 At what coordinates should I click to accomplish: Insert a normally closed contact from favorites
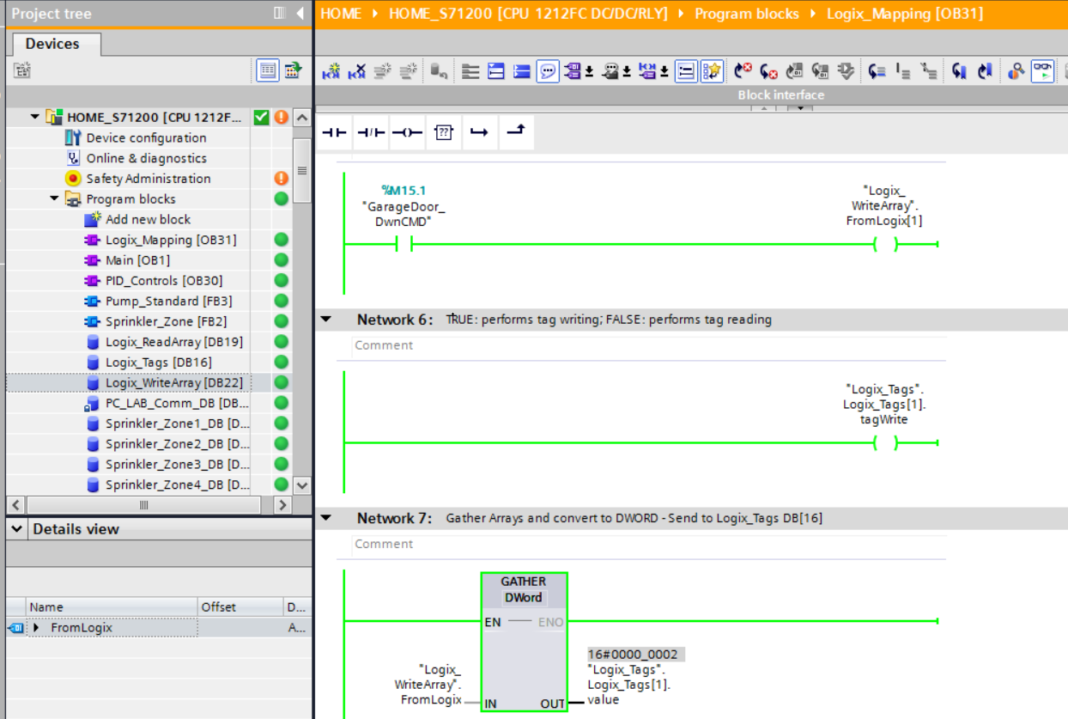point(371,131)
